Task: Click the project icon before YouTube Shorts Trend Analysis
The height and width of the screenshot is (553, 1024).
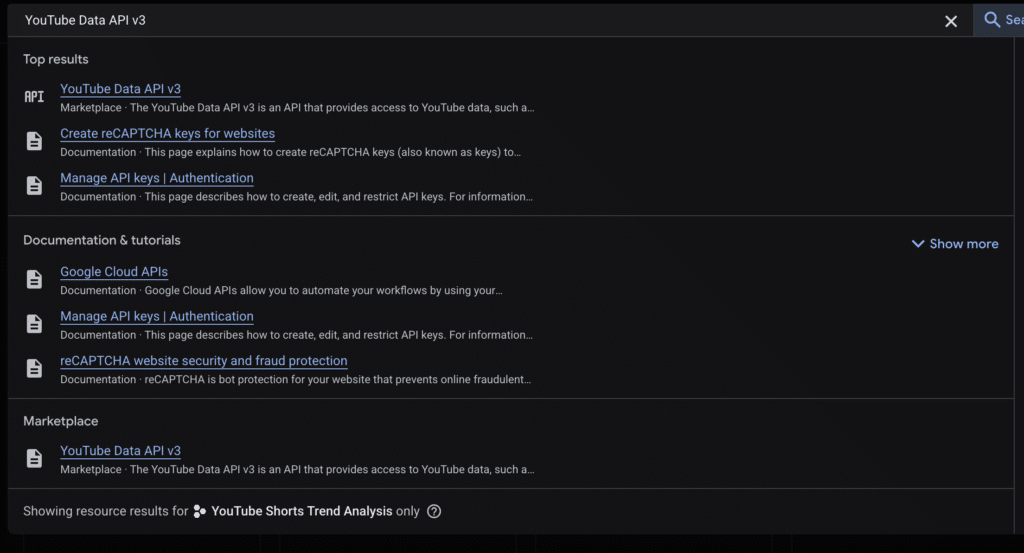Action: pos(200,511)
